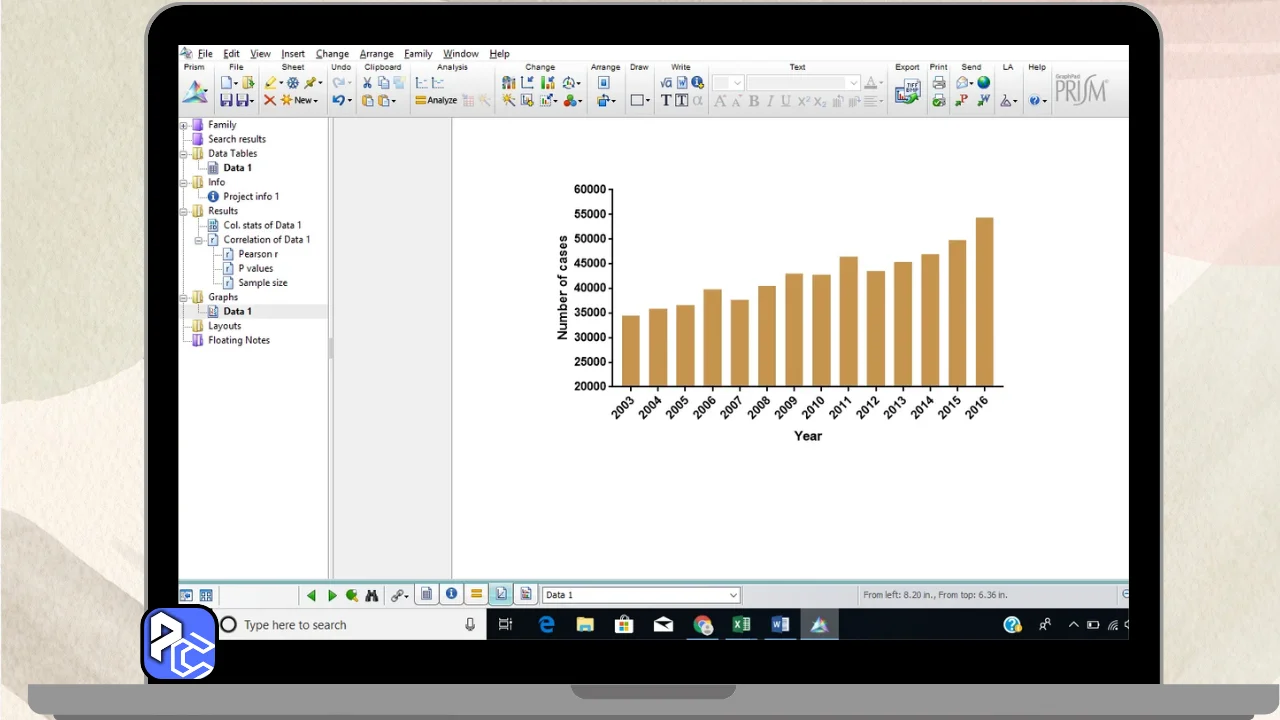Click the Analyze button in the toolbar
The height and width of the screenshot is (720, 1280).
coord(436,100)
